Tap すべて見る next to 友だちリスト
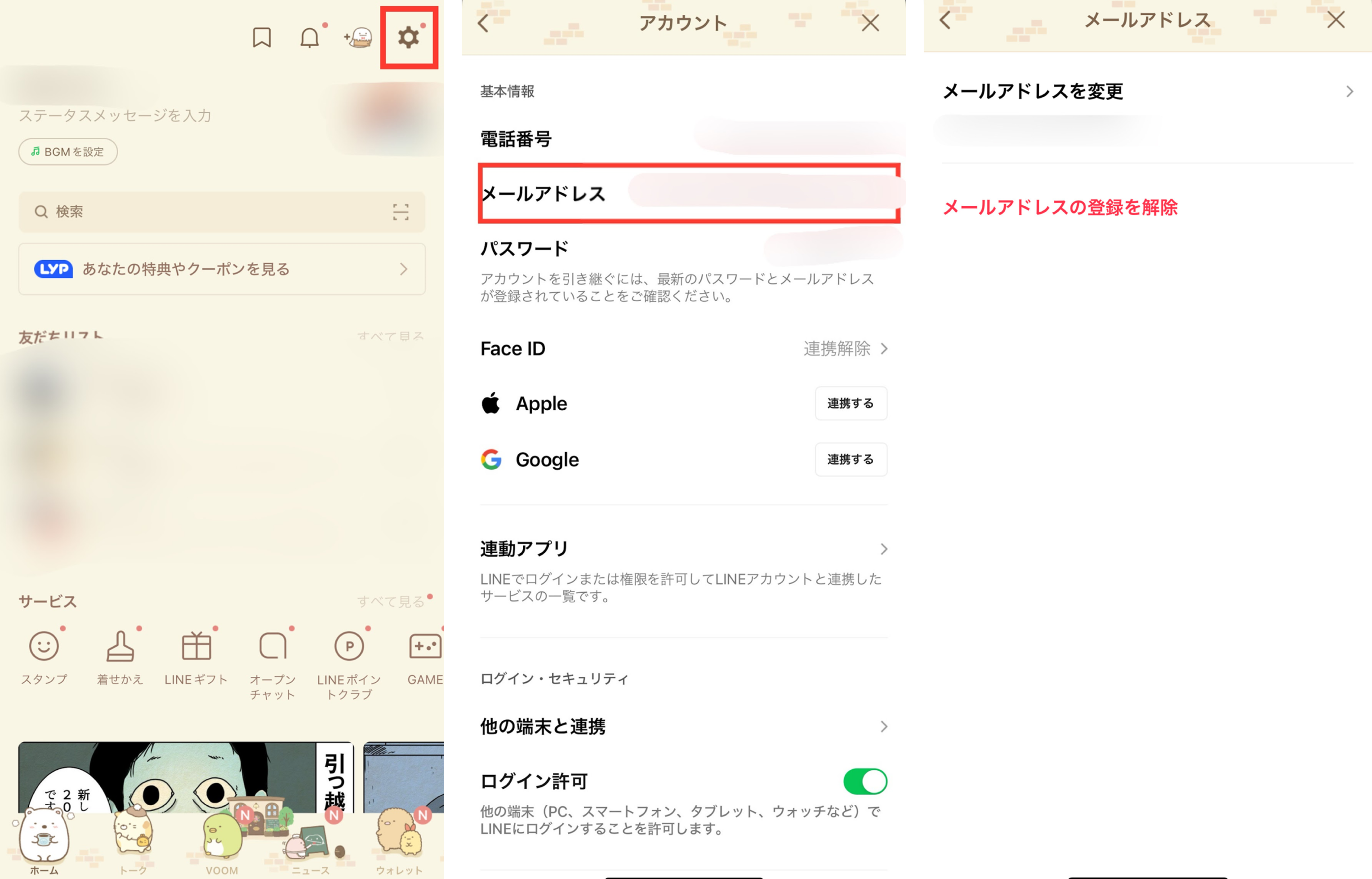Viewport: 1372px width, 879px height. pyautogui.click(x=391, y=336)
